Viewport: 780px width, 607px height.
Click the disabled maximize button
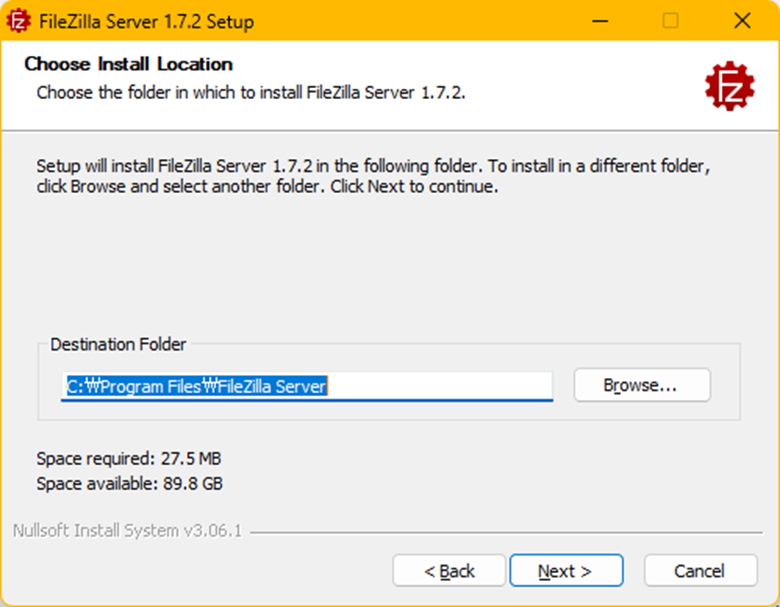[671, 21]
